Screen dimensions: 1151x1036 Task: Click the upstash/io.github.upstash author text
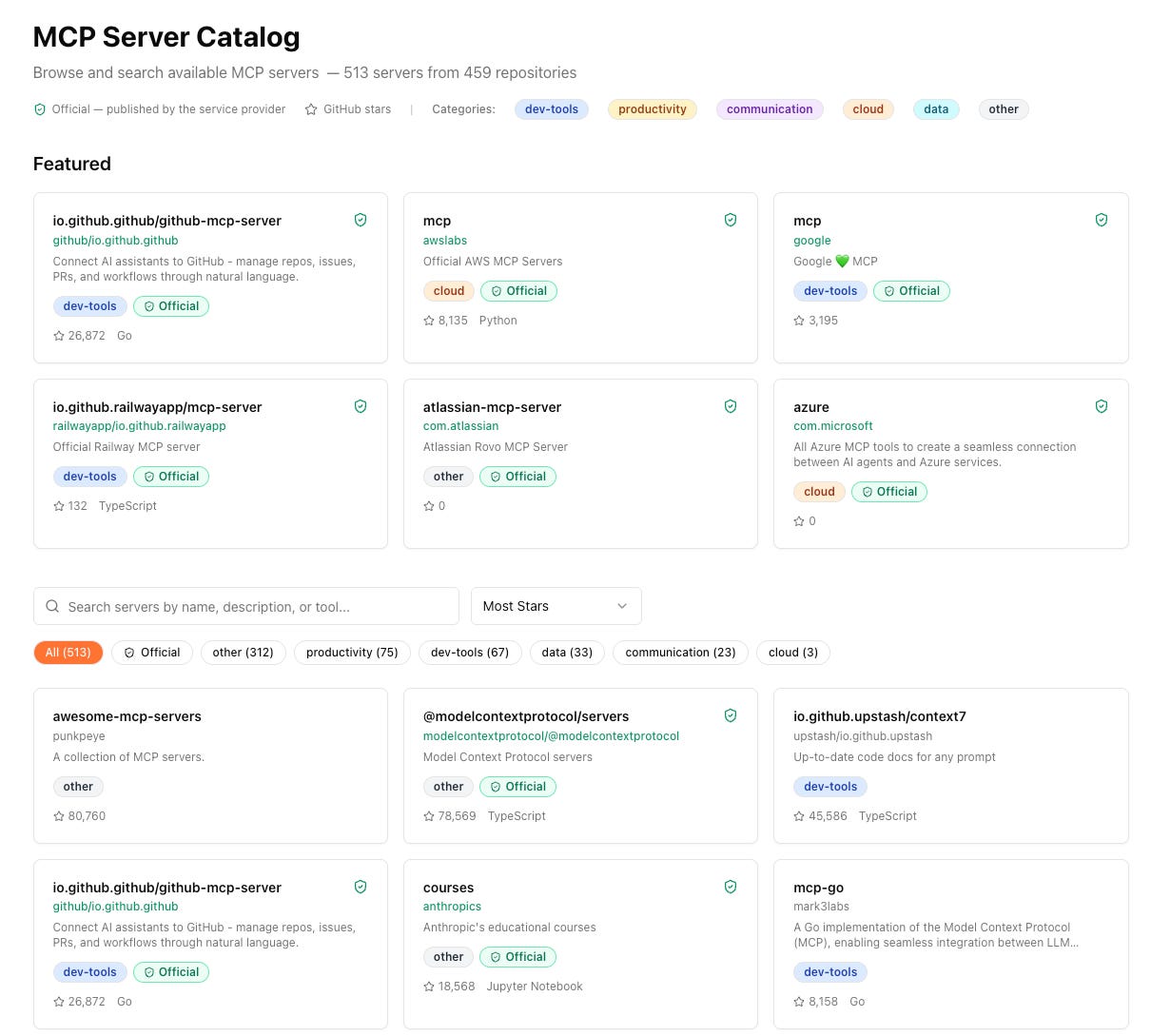tap(863, 736)
